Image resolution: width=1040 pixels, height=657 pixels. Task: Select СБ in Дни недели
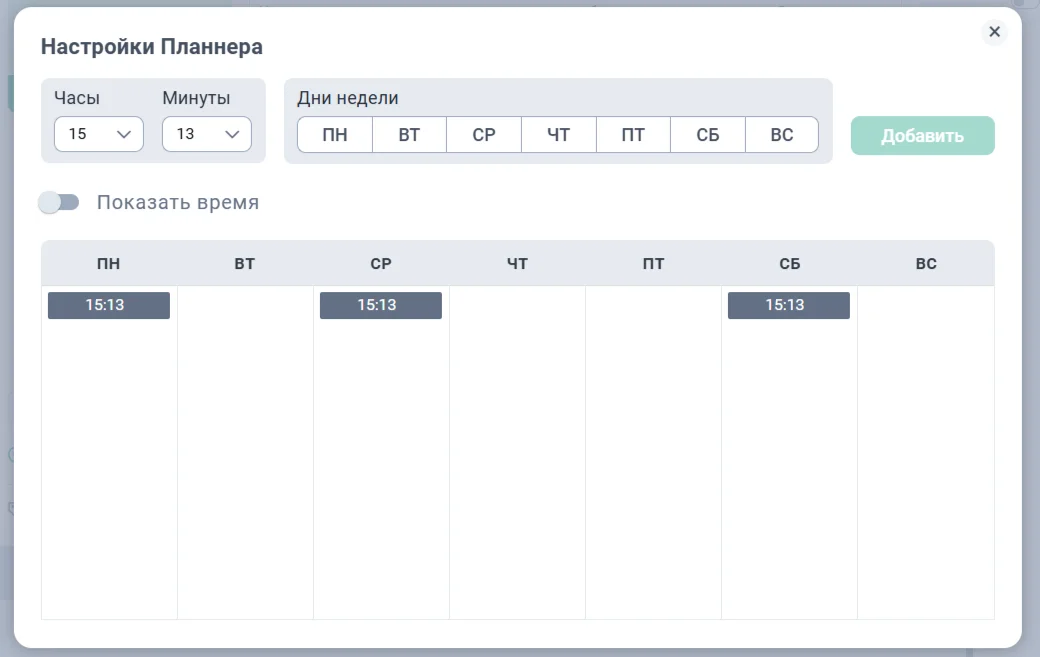pos(708,135)
